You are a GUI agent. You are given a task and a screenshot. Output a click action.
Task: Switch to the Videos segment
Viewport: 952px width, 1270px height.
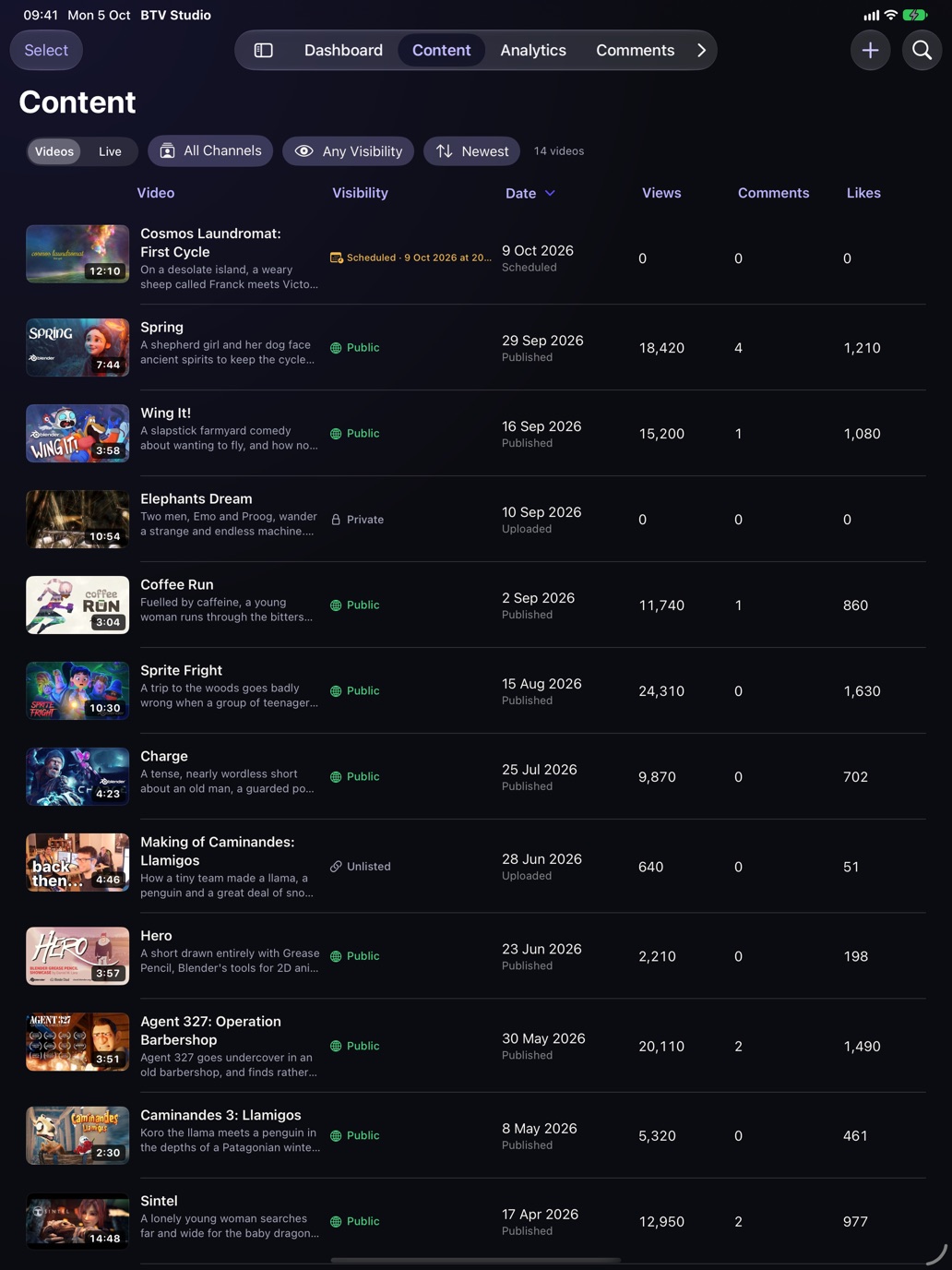coord(54,151)
